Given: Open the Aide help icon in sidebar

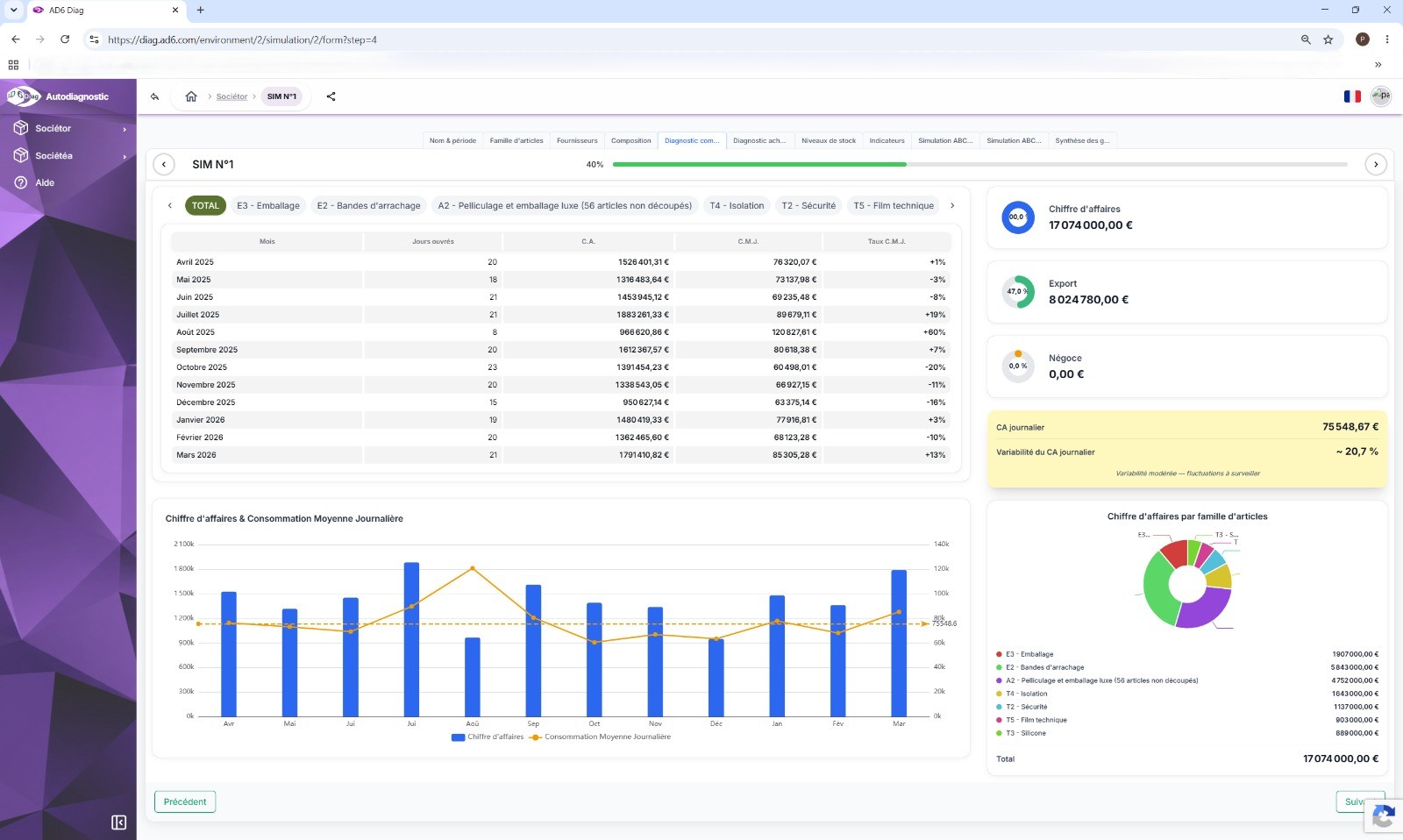Looking at the screenshot, I should [21, 182].
